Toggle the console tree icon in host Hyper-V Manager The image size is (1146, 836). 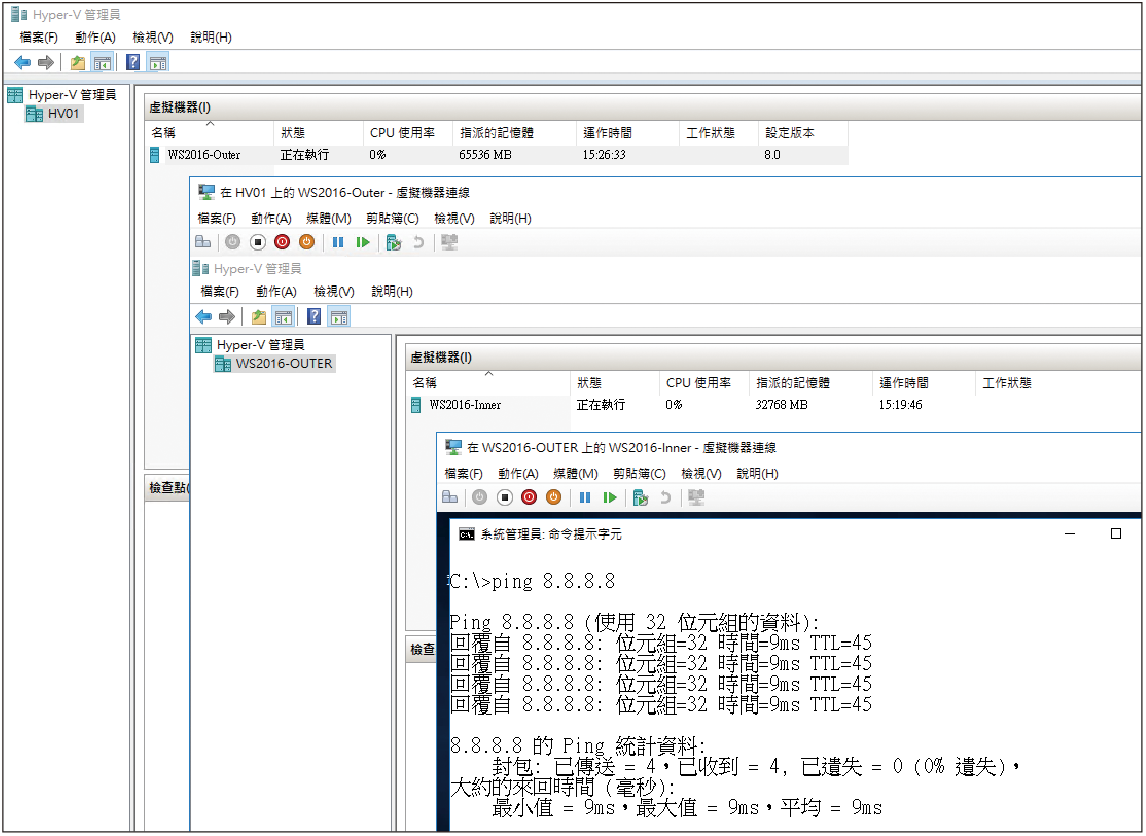click(x=102, y=63)
